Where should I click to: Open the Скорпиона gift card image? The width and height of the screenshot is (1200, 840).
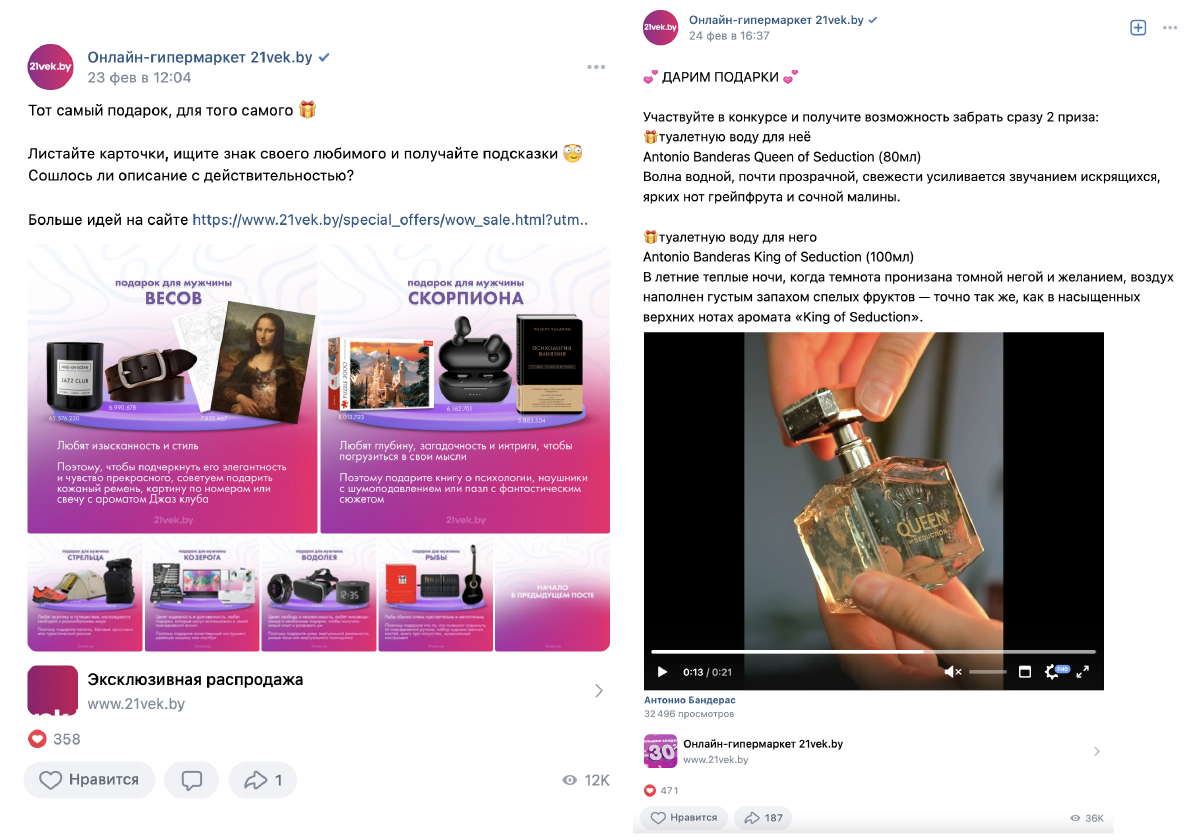pyautogui.click(x=465, y=389)
